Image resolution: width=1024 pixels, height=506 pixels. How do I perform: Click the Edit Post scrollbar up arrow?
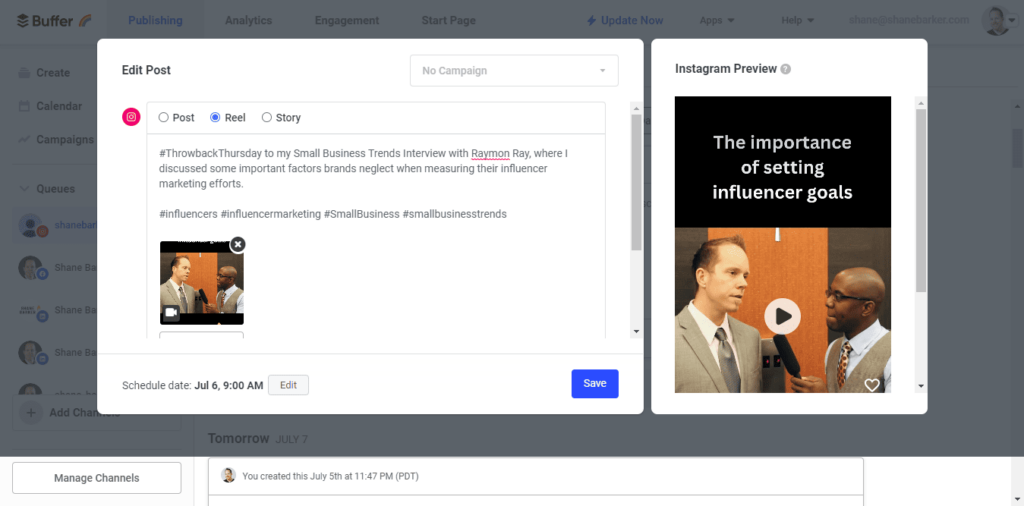coord(637,108)
